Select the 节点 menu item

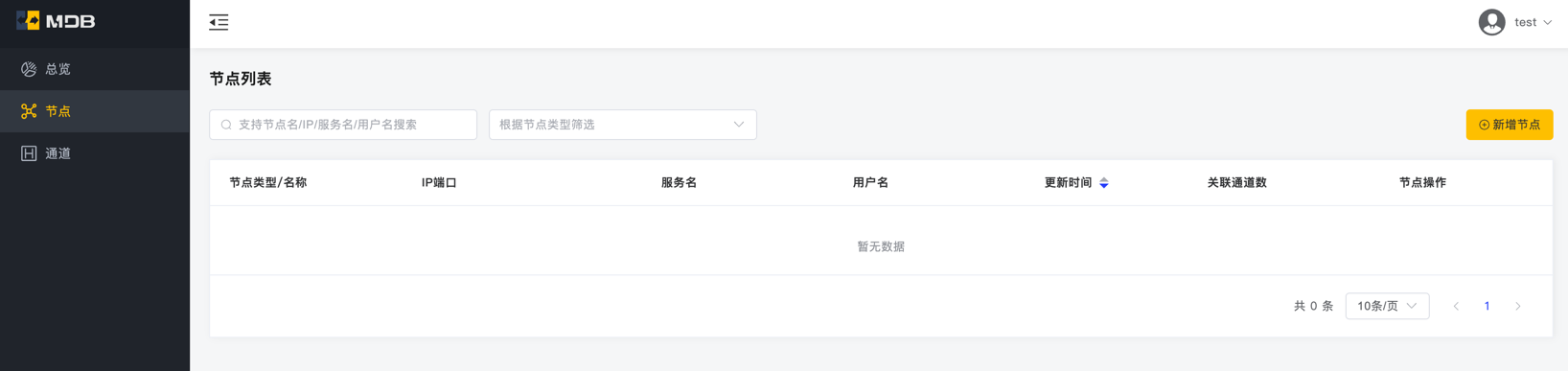95,111
